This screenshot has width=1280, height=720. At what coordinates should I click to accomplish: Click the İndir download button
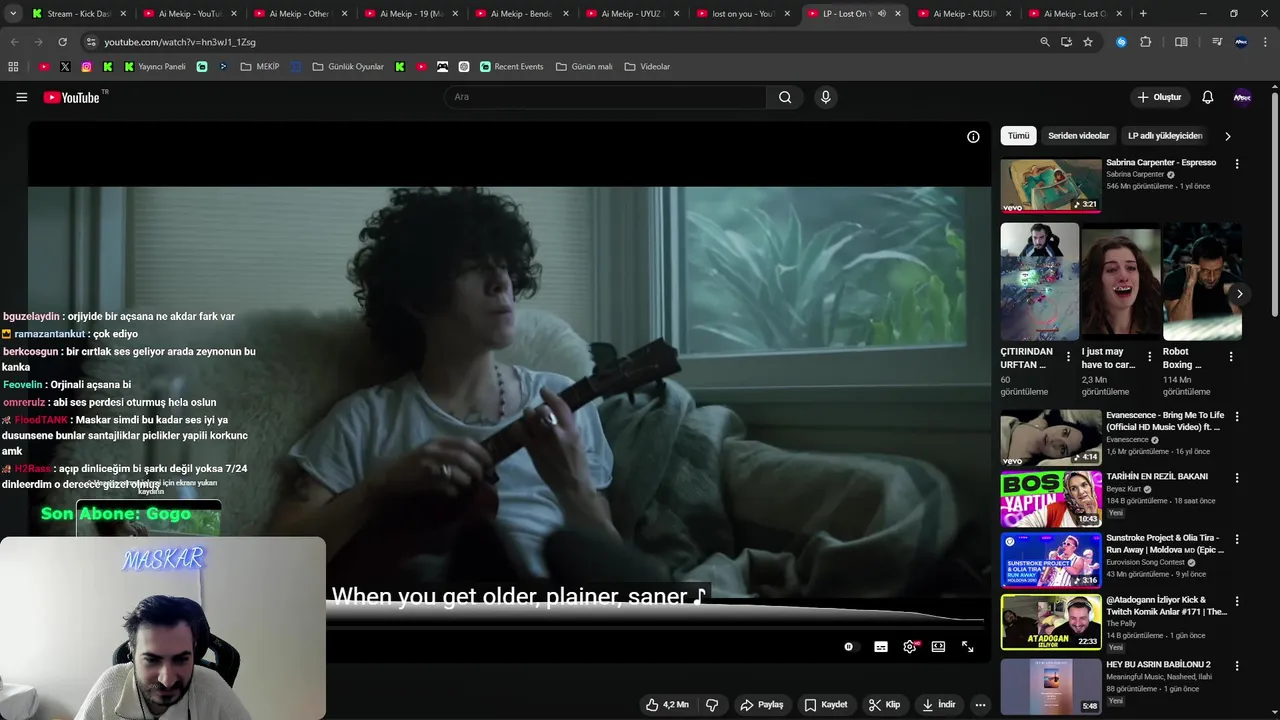pyautogui.click(x=939, y=705)
